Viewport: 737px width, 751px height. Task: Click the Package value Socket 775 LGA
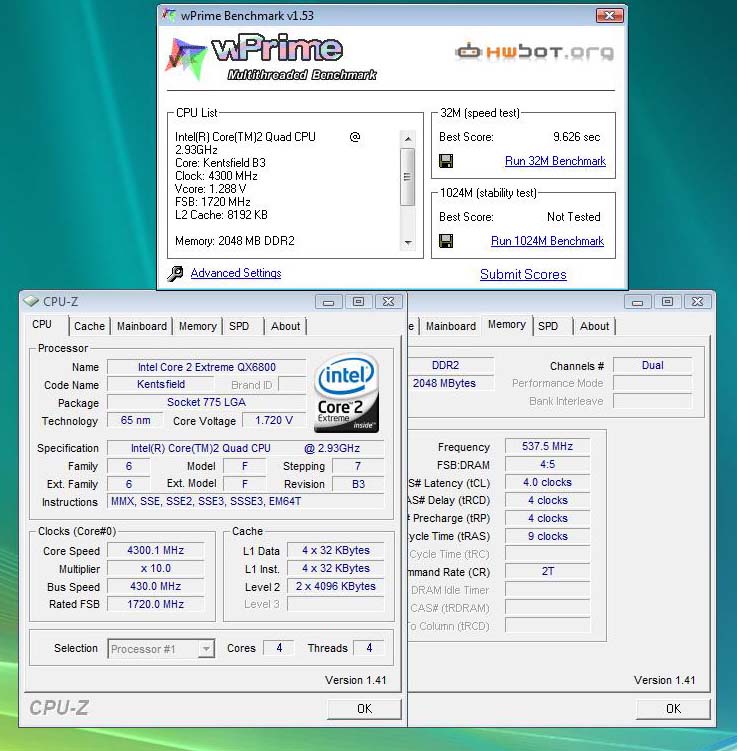pyautogui.click(x=206, y=402)
